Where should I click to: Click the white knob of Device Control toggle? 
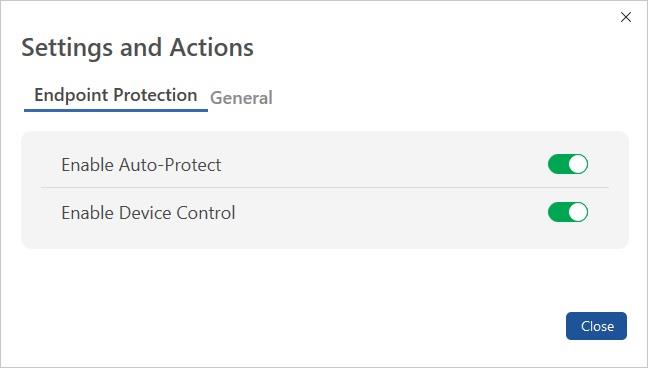[578, 212]
